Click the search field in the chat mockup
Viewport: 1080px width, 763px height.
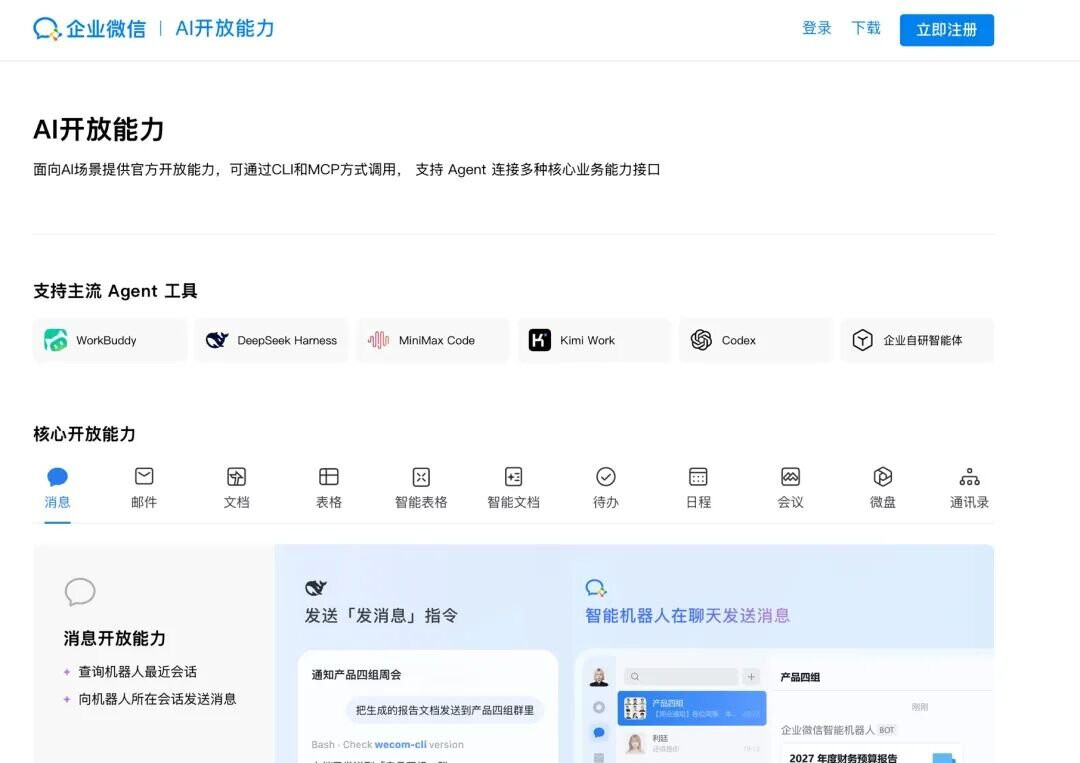point(681,676)
